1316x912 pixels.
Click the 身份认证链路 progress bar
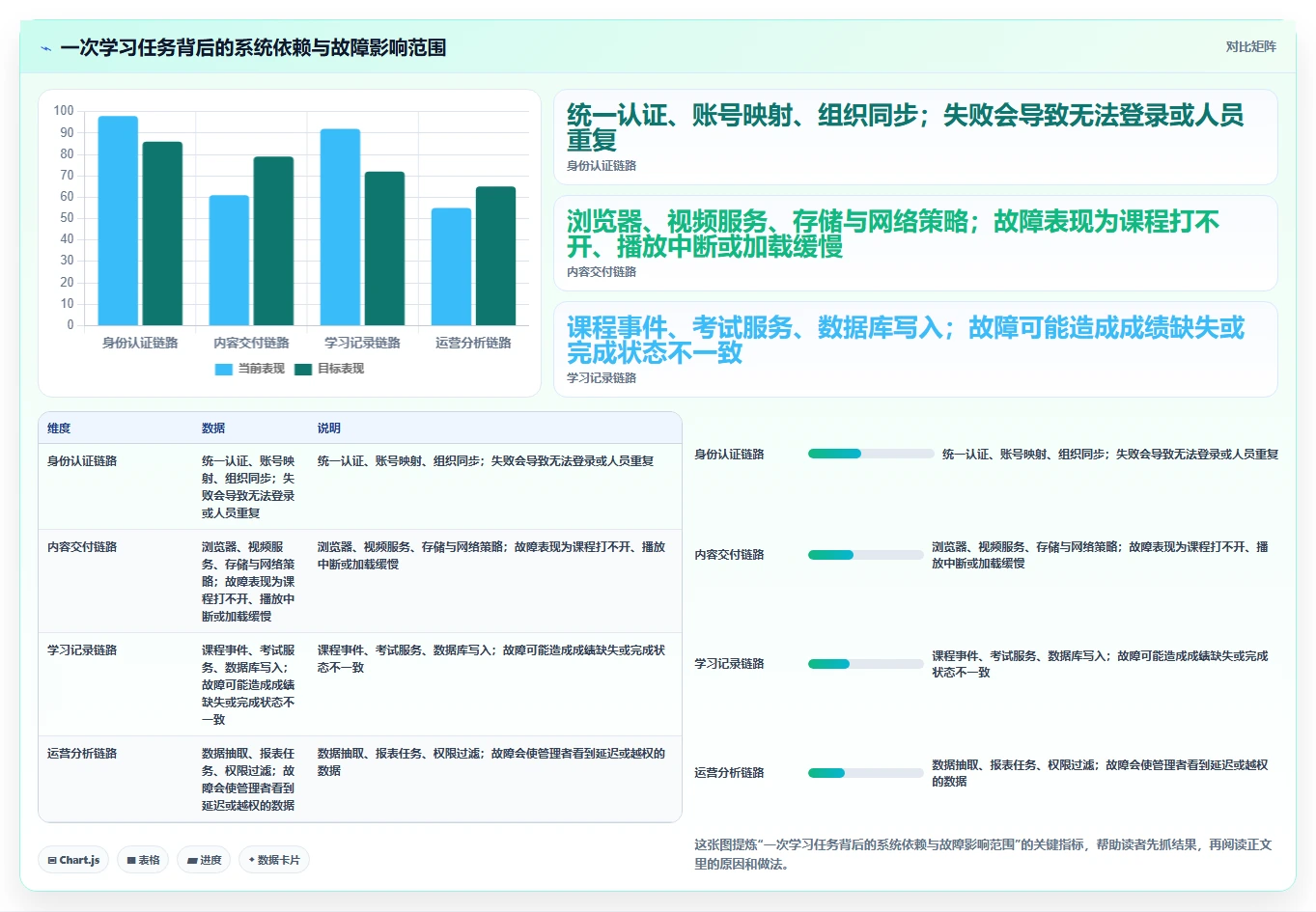tap(871, 454)
